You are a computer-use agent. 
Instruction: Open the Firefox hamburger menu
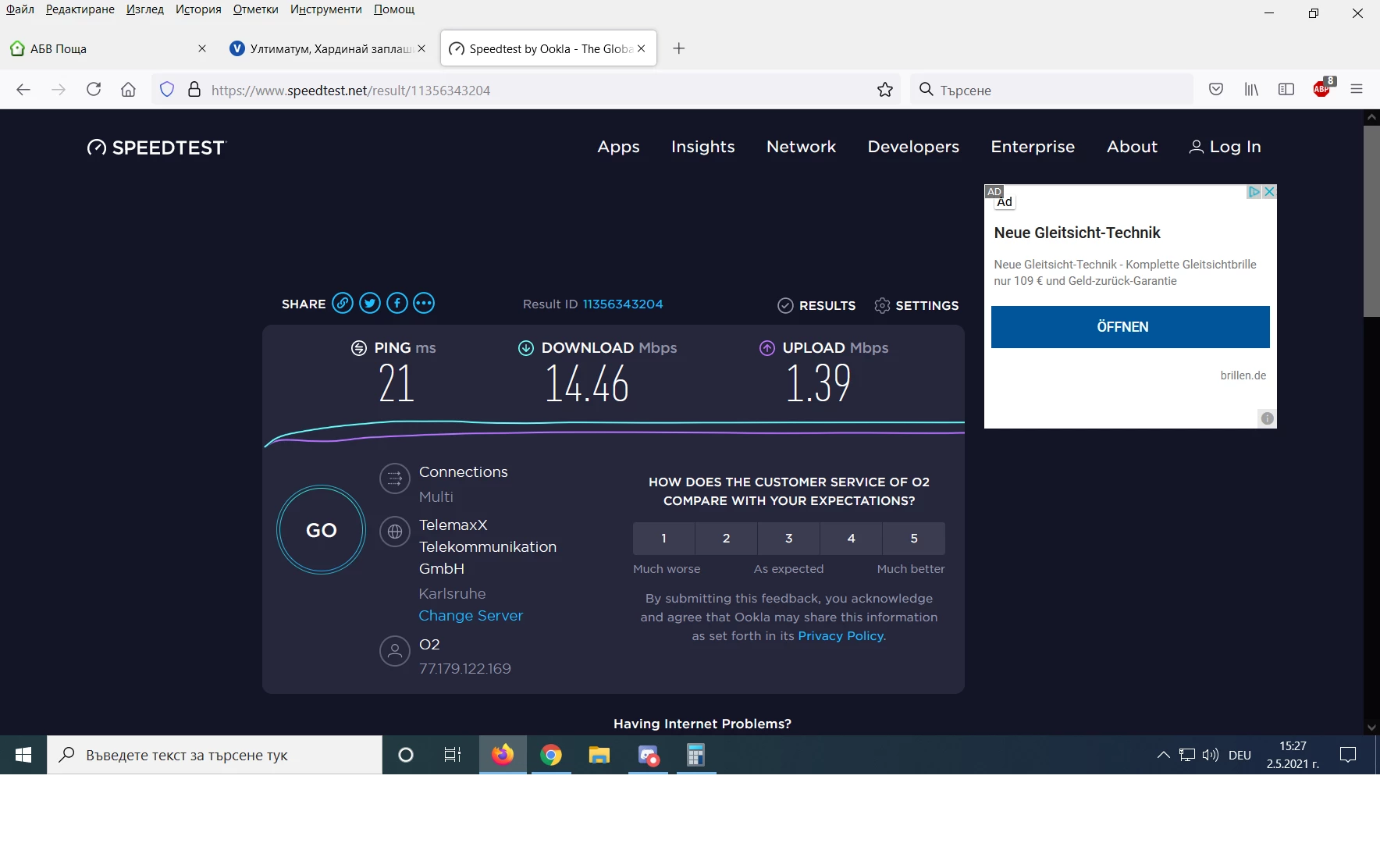pyautogui.click(x=1357, y=90)
